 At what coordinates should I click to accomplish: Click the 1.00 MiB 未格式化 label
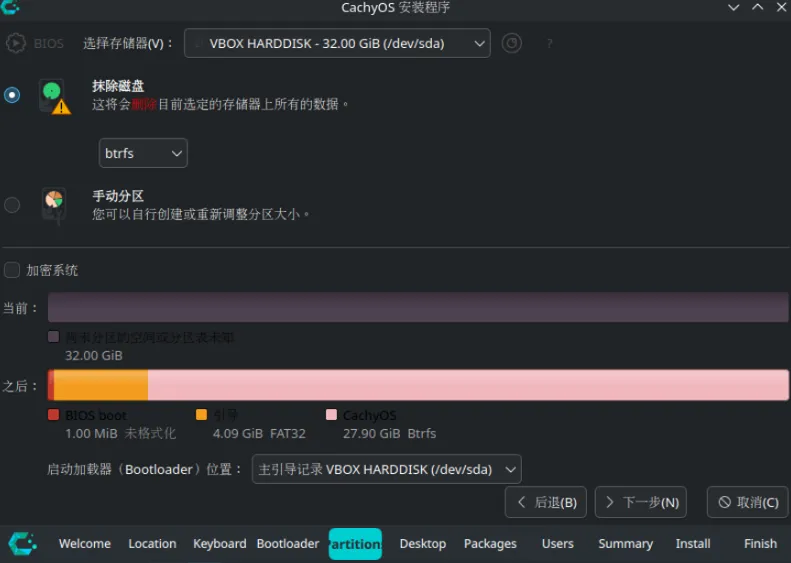(121, 433)
